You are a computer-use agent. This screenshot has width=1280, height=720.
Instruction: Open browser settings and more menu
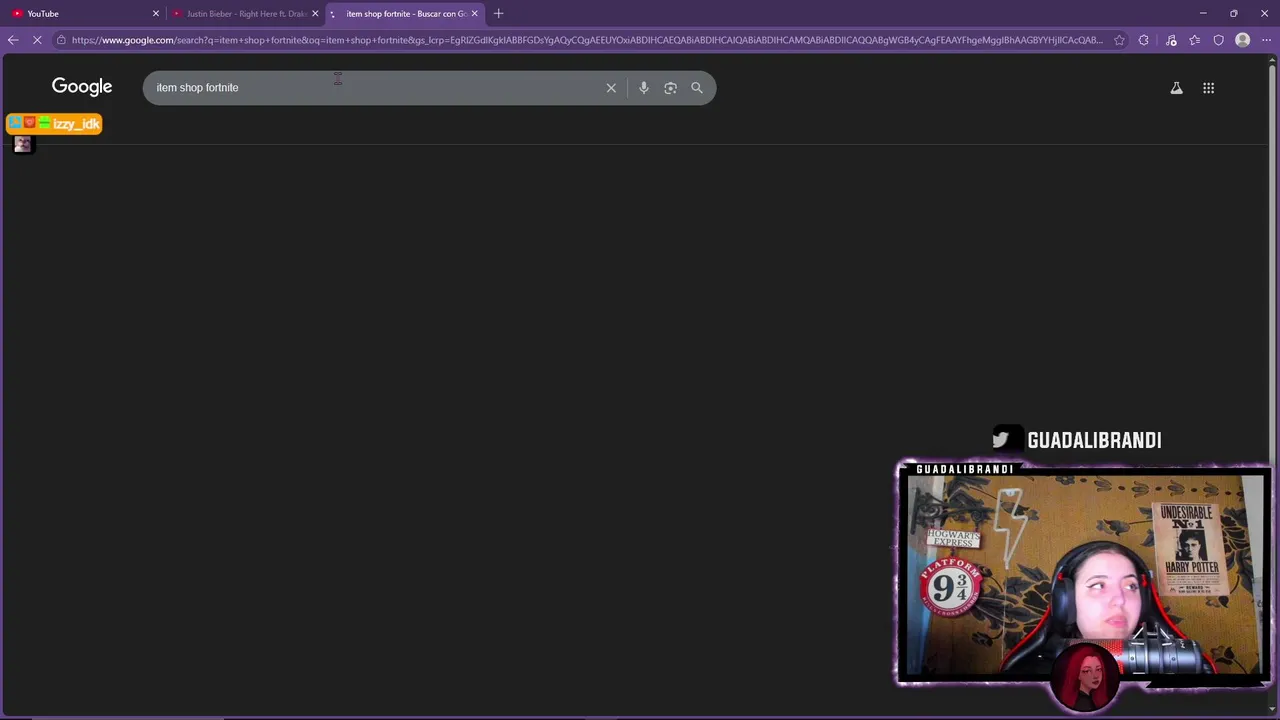[x=1267, y=40]
